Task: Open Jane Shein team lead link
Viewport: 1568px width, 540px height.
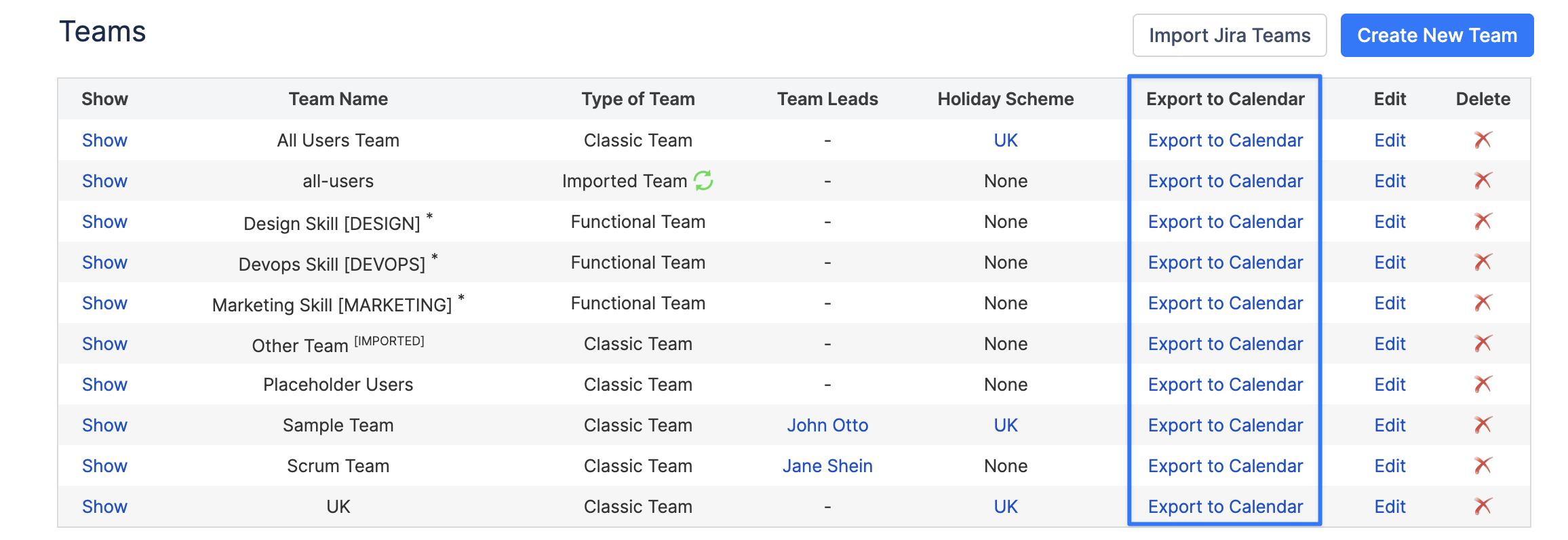Action: (x=827, y=466)
